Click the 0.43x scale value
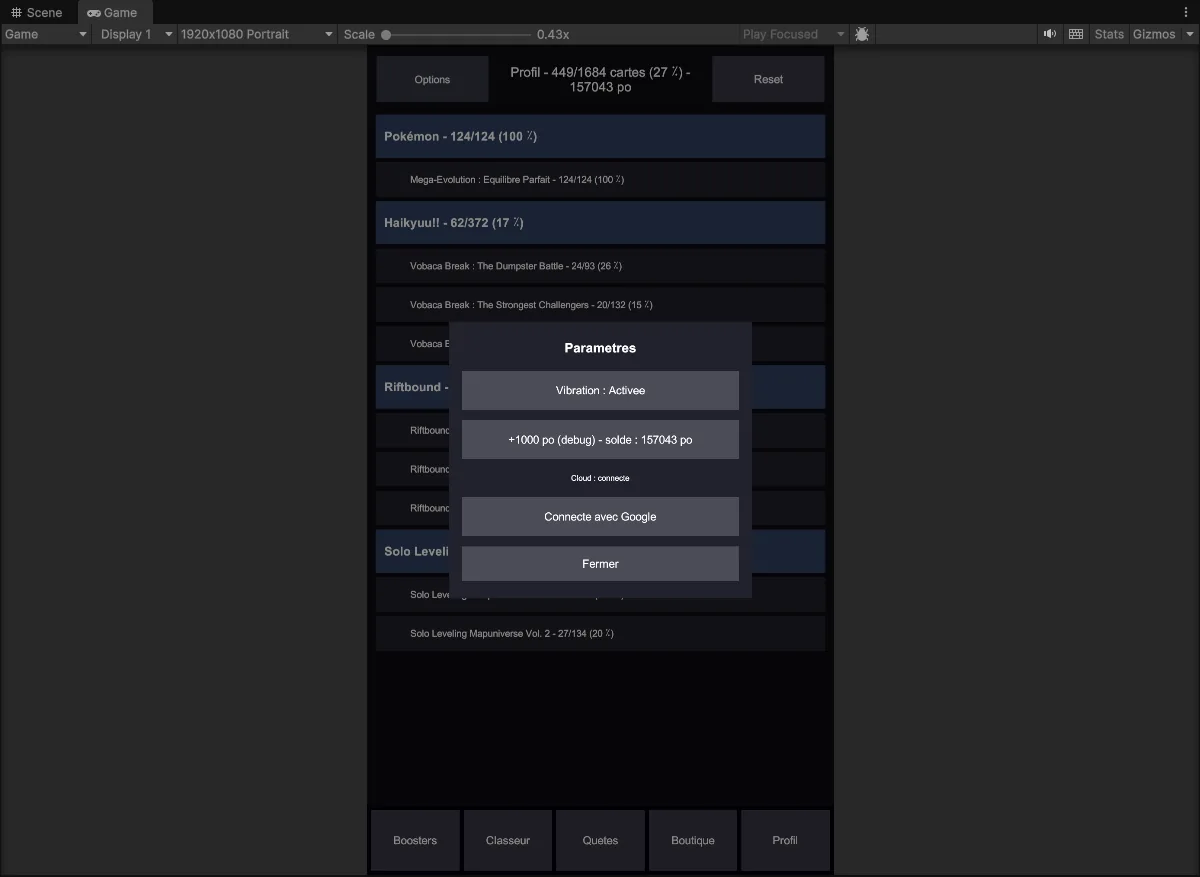This screenshot has height=877, width=1200. point(553,34)
